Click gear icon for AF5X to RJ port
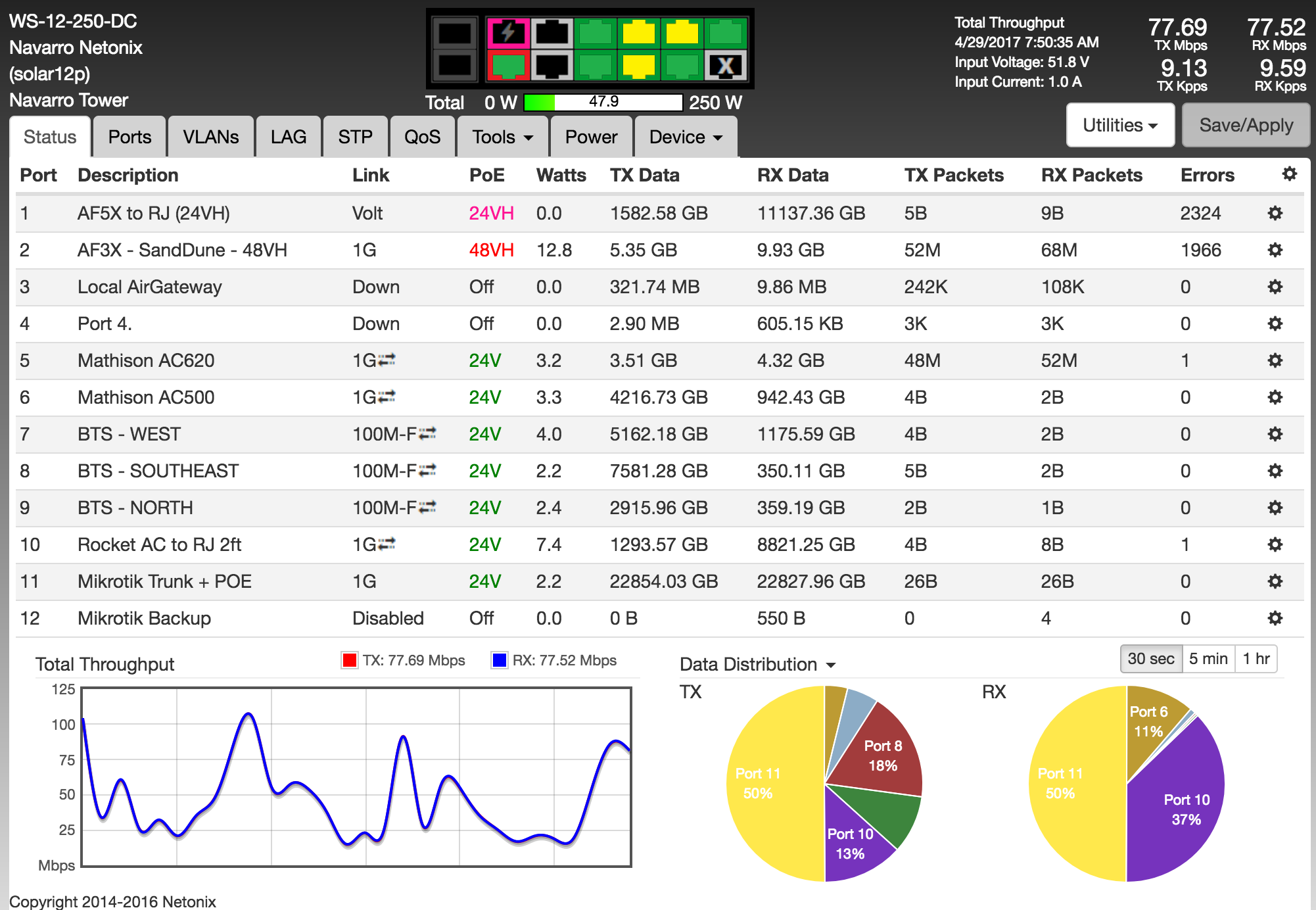Viewport: 1316px width, 910px height. point(1275,213)
